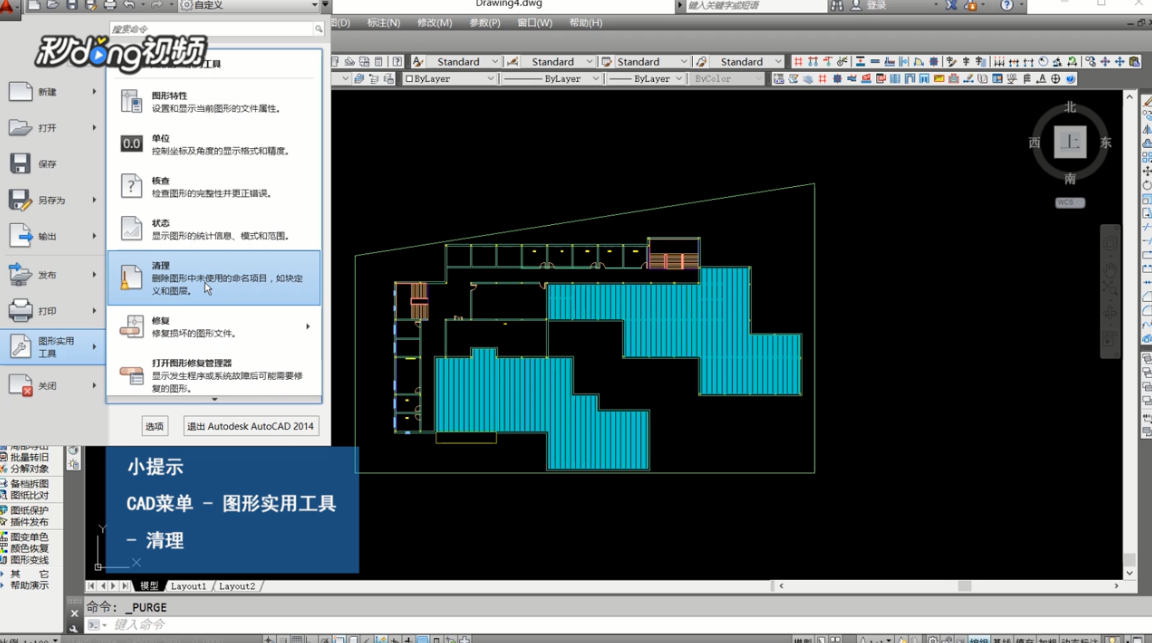The image size is (1152, 643).
Task: Click 退出 Autodesk AutoCAD 2014 button
Action: pyautogui.click(x=251, y=426)
